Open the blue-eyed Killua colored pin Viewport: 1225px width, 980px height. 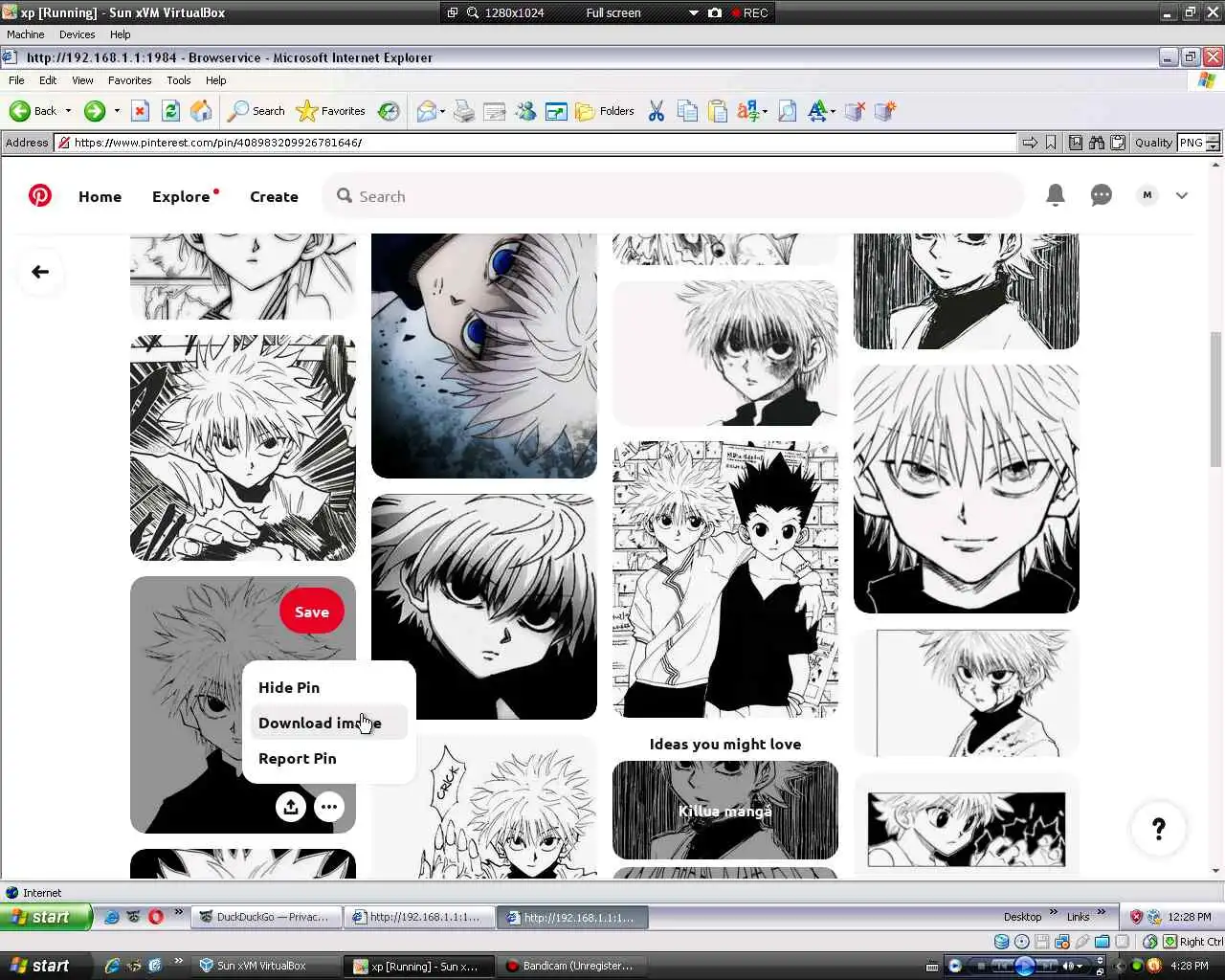pos(484,356)
